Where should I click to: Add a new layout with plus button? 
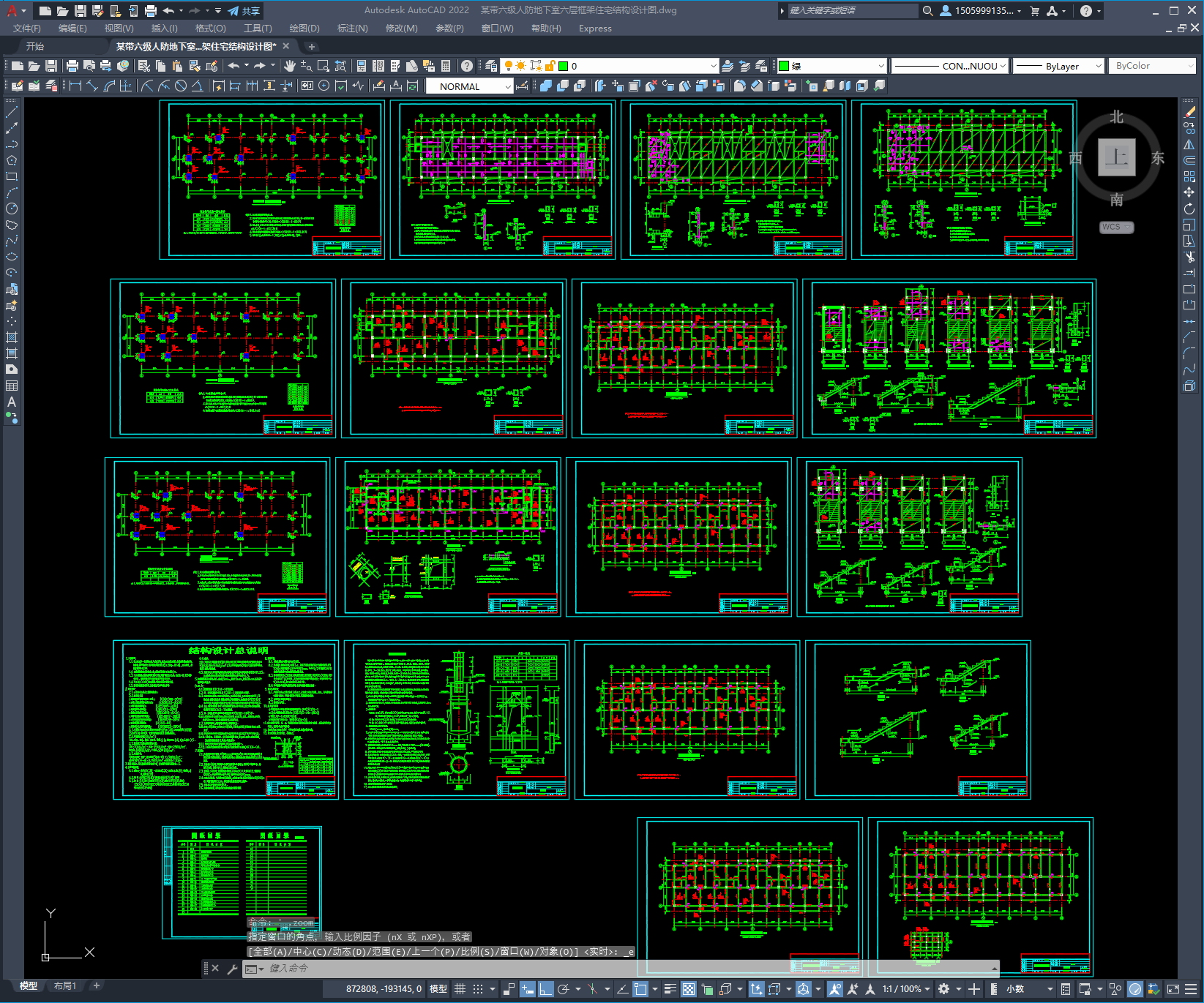pos(97,986)
